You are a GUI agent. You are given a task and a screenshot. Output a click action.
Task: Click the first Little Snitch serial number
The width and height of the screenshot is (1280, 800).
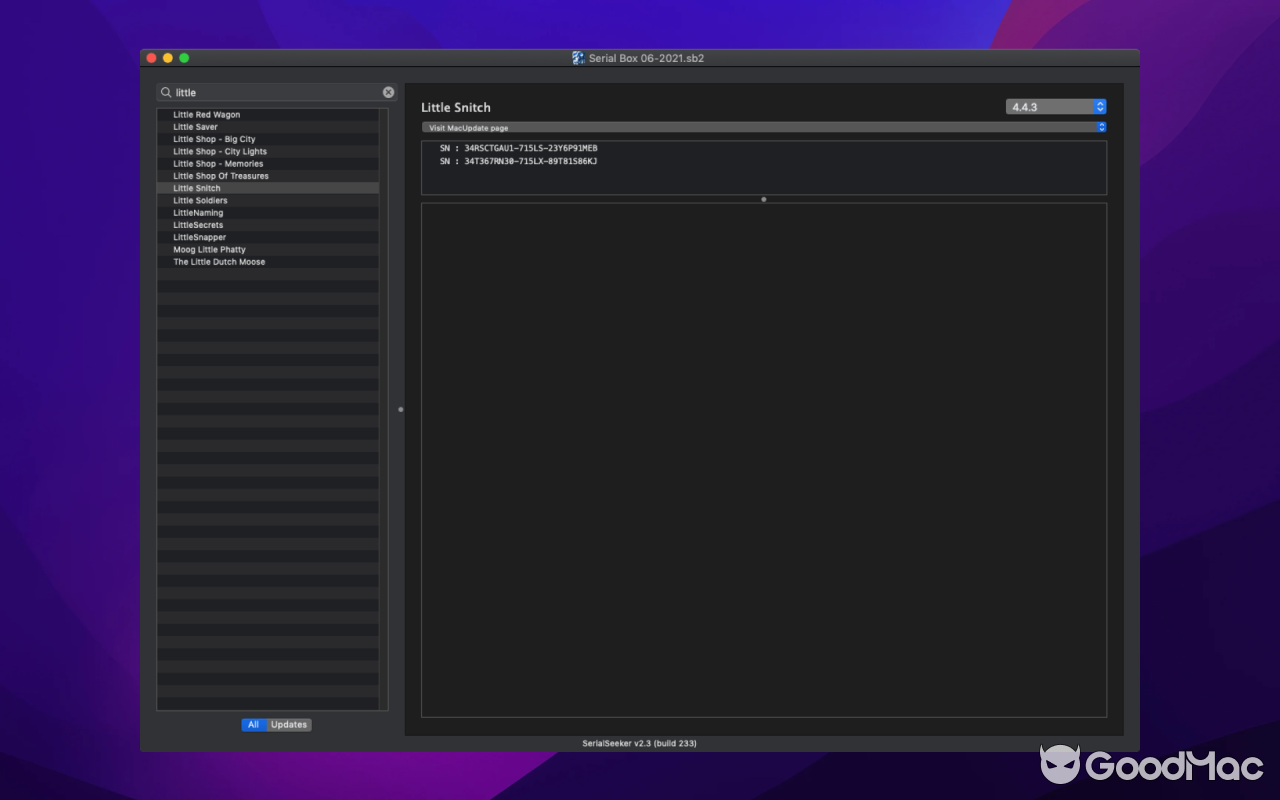click(530, 148)
